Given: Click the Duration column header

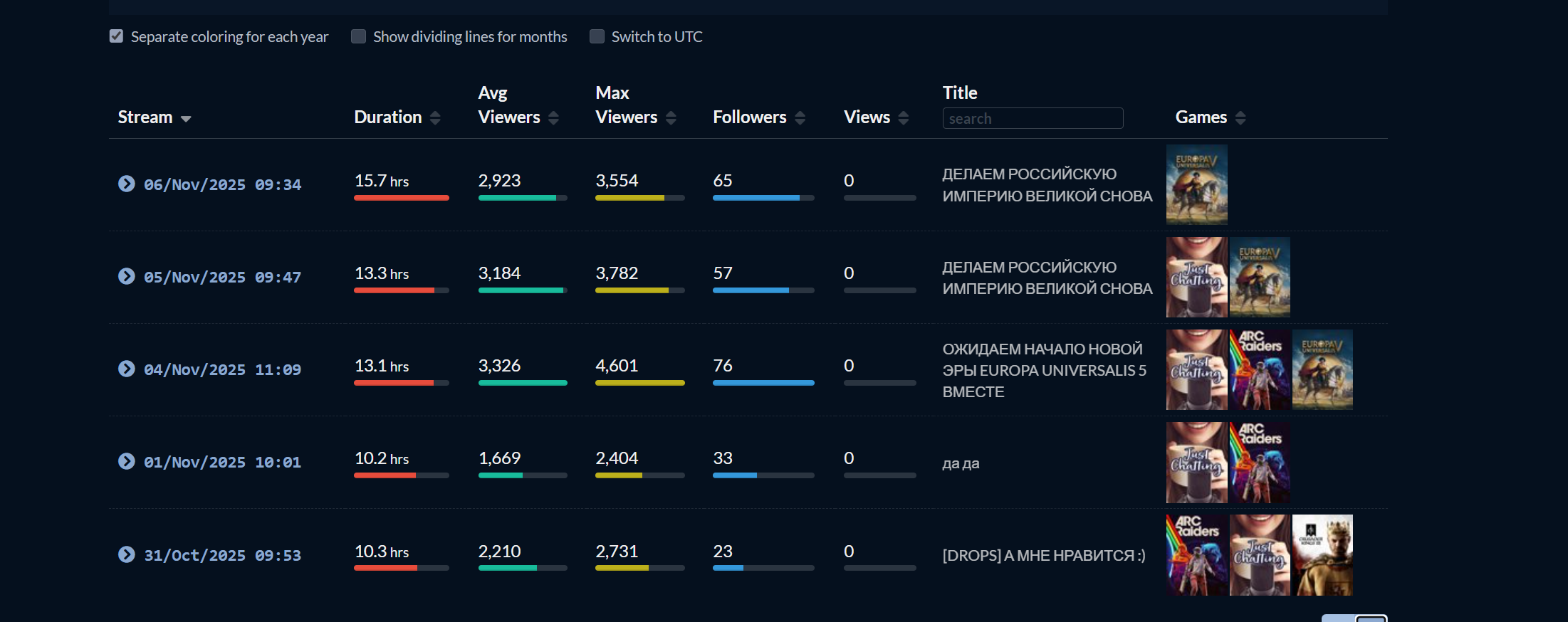Looking at the screenshot, I should [x=388, y=117].
